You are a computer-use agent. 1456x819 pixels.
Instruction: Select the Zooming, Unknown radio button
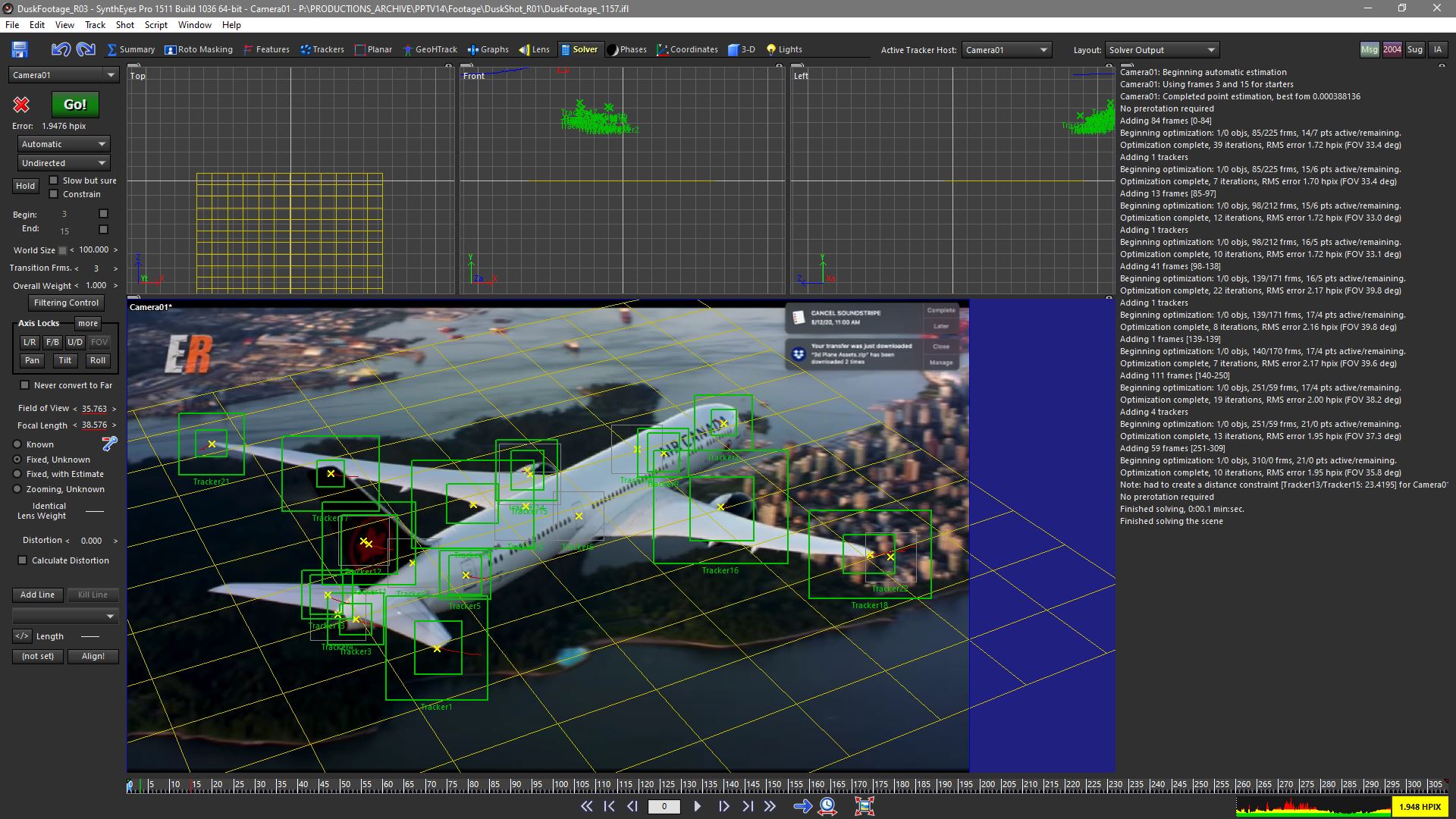click(17, 489)
